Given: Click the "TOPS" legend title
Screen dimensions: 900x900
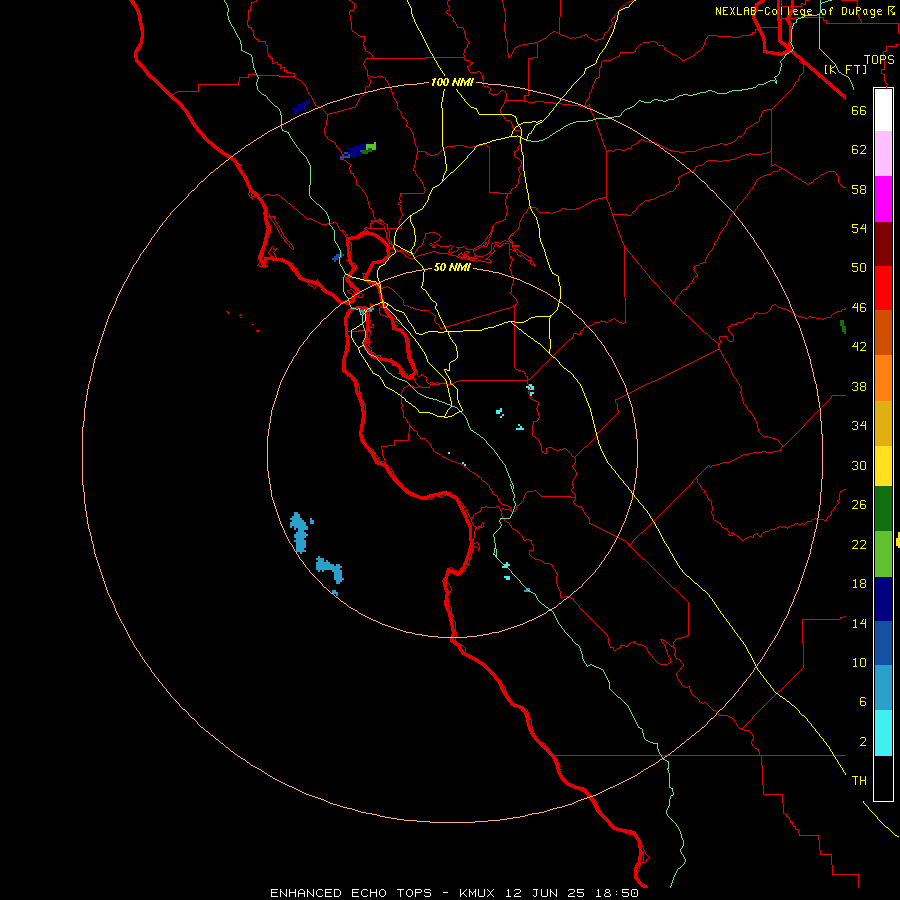Looking at the screenshot, I should [879, 59].
